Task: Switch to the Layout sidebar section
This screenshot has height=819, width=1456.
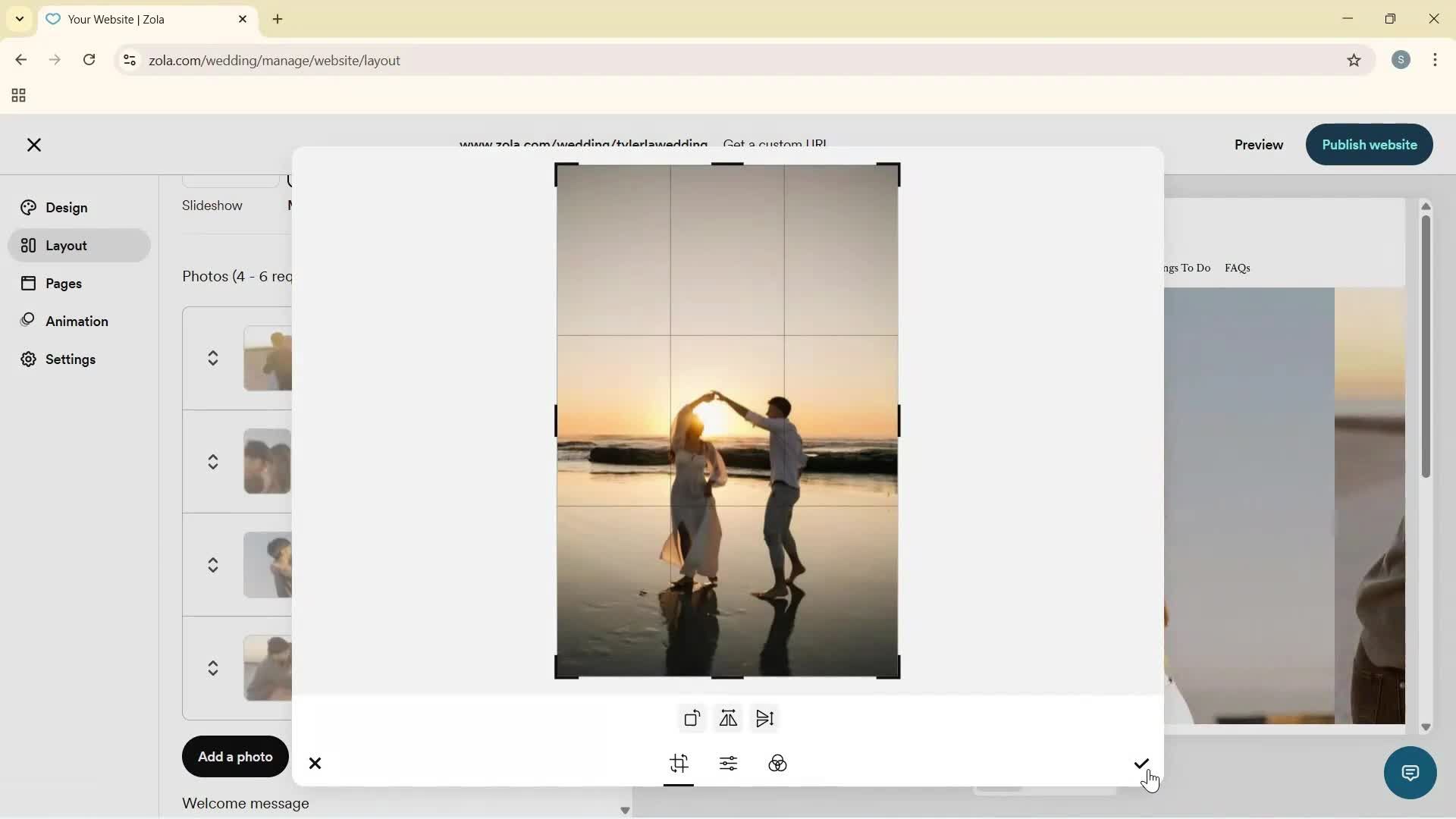Action: [x=65, y=245]
